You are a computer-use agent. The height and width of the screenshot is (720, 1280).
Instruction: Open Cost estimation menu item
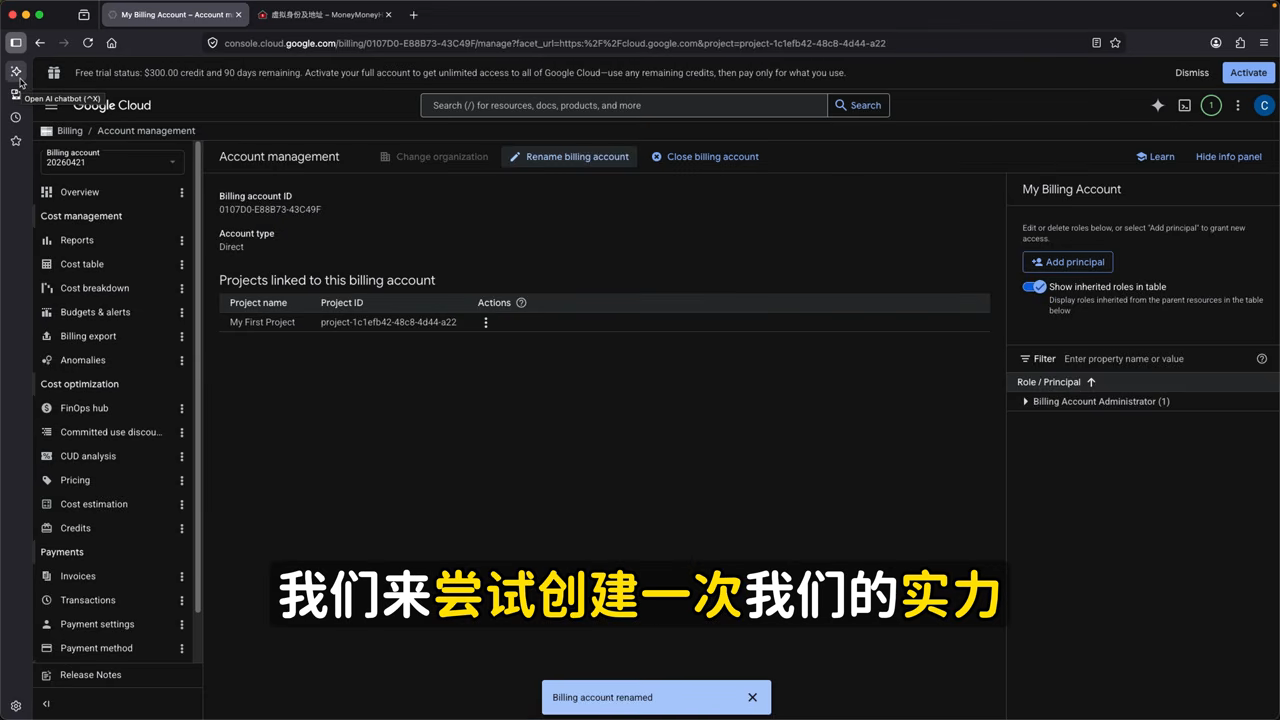94,504
